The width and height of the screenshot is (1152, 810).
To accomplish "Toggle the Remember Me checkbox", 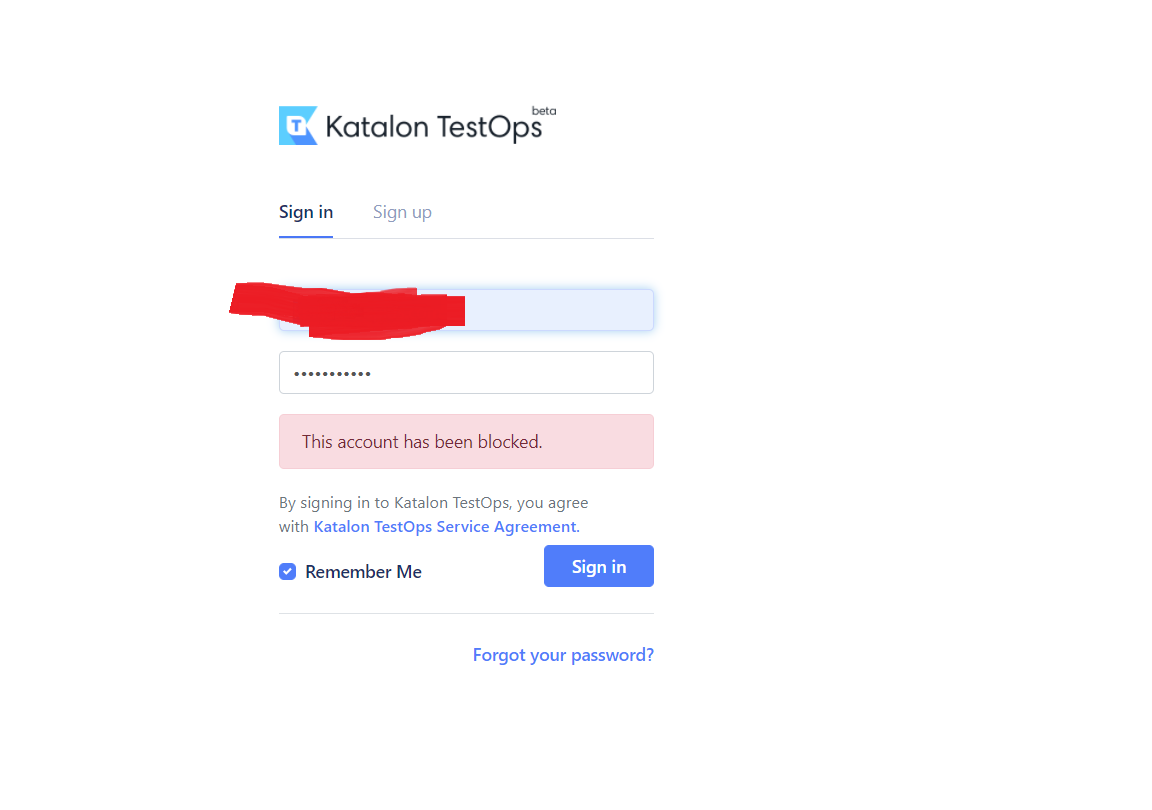I will [x=287, y=572].
